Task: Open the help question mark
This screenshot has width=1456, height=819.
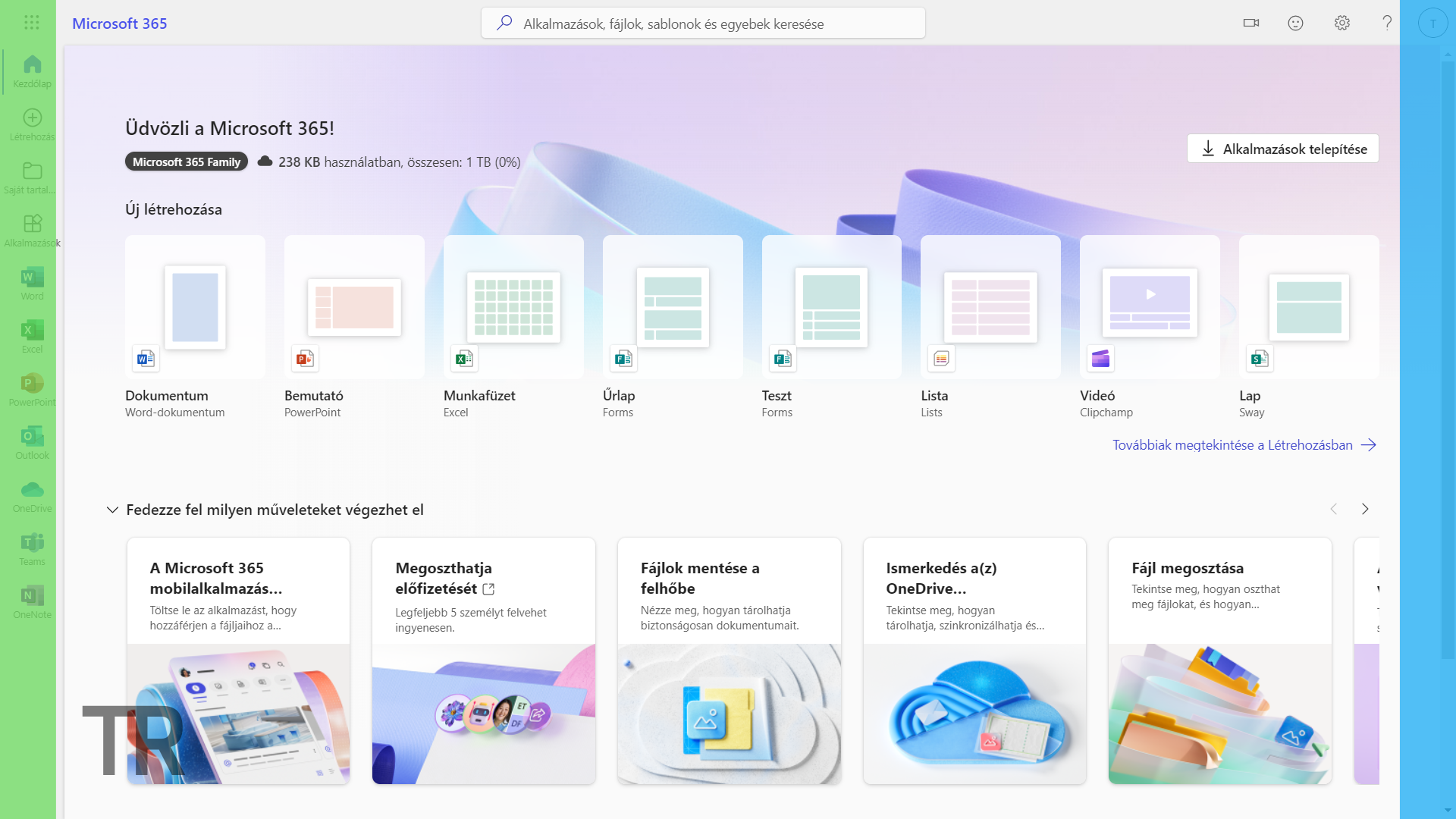Action: (x=1387, y=23)
